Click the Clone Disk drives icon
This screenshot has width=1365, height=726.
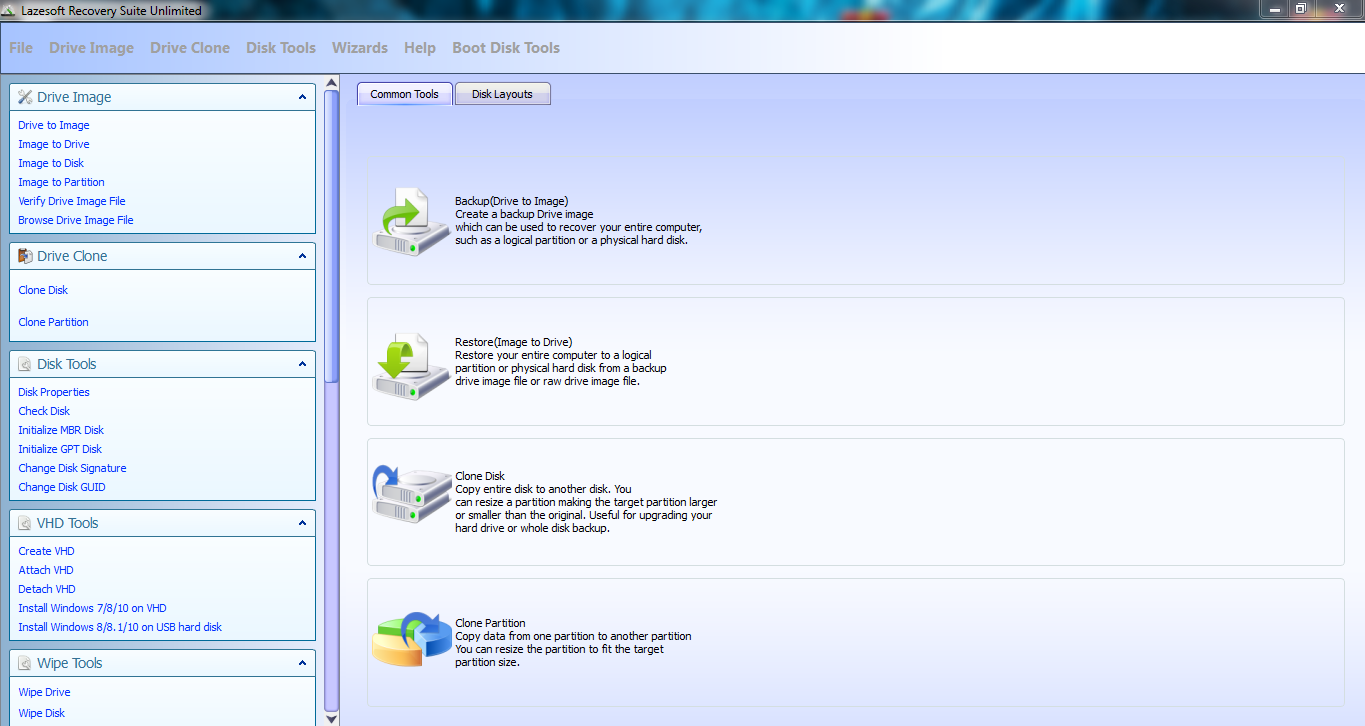pyautogui.click(x=412, y=495)
